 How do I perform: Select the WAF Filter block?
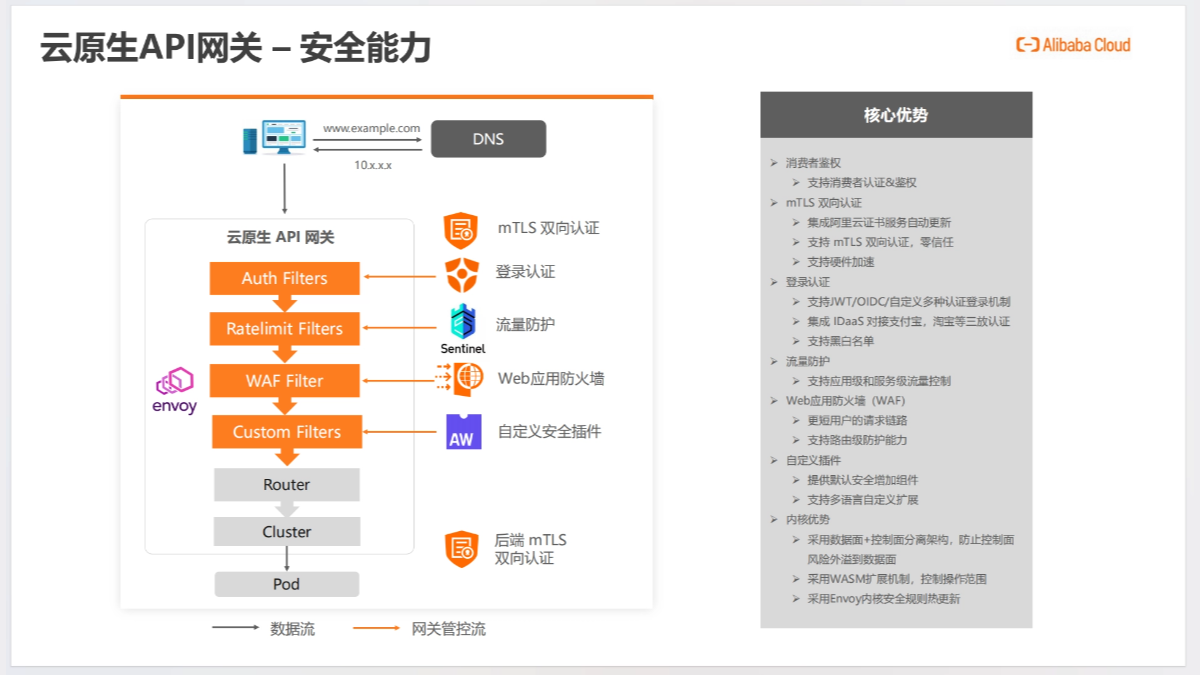284,380
